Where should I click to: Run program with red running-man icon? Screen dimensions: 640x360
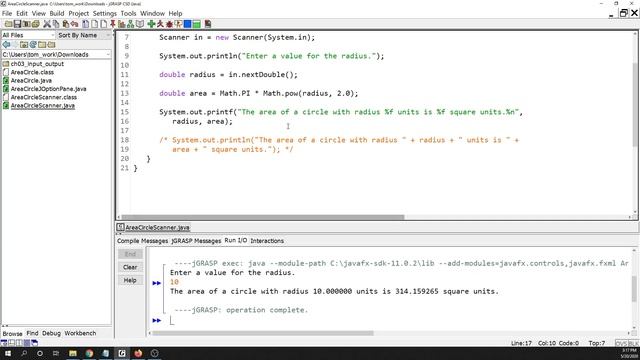click(160, 24)
